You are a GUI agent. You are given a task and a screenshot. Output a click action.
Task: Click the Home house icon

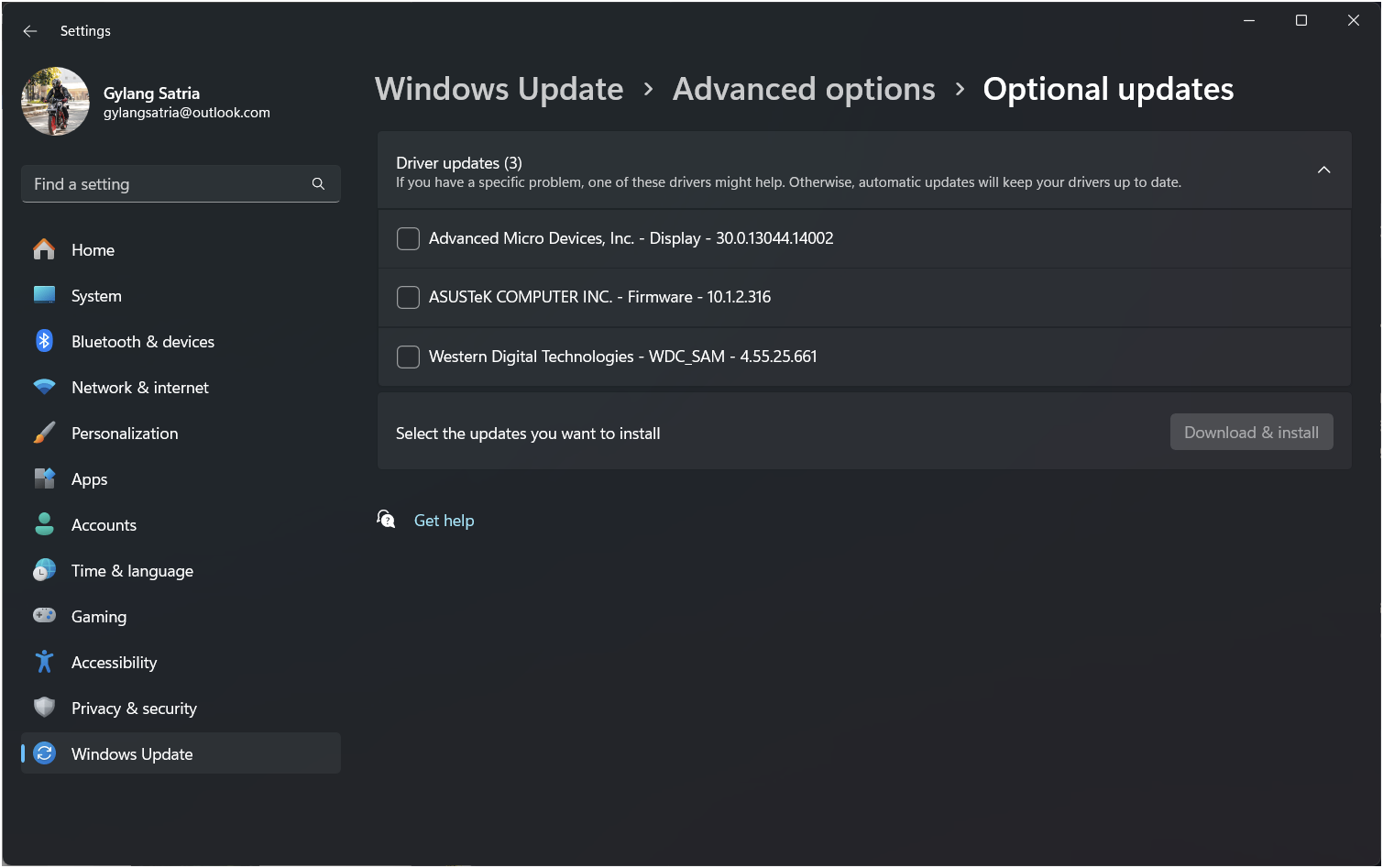pos(44,249)
